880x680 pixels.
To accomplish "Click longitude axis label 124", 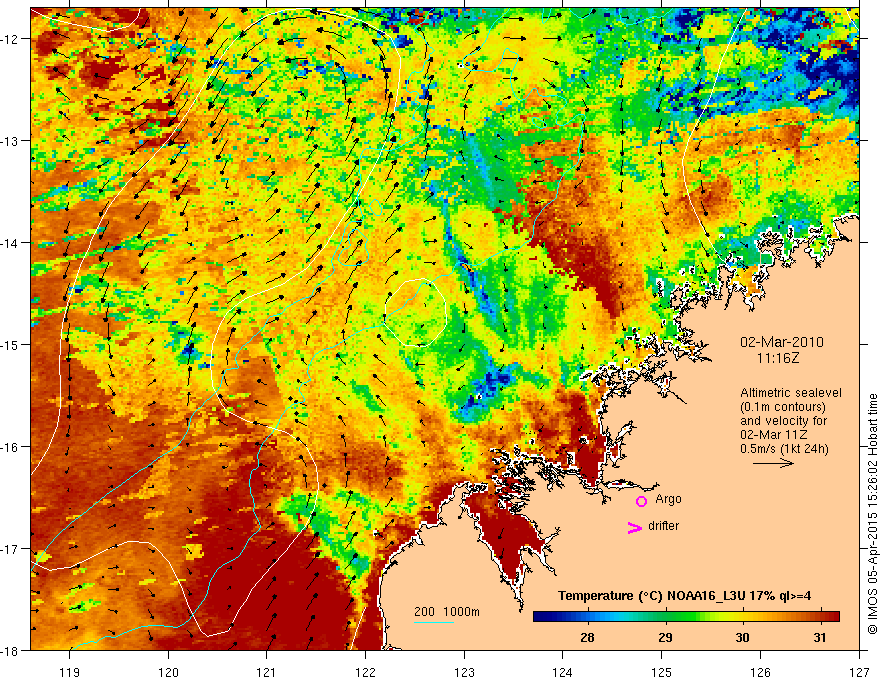I will pyautogui.click(x=563, y=672).
